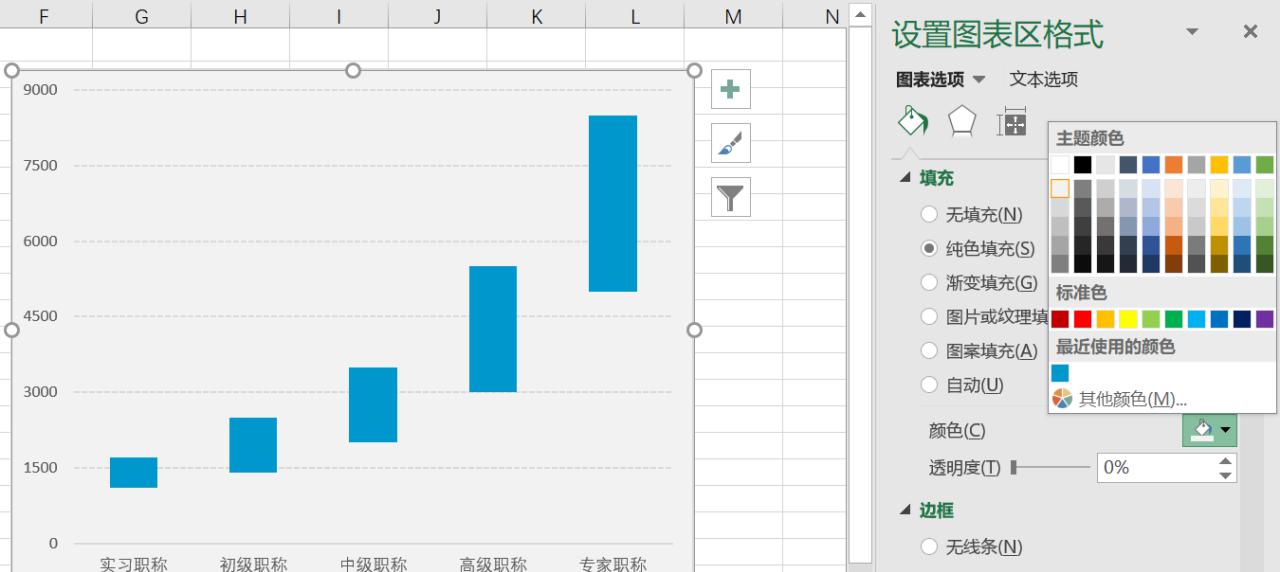Click the chart's right-middle resize handle

(694, 330)
